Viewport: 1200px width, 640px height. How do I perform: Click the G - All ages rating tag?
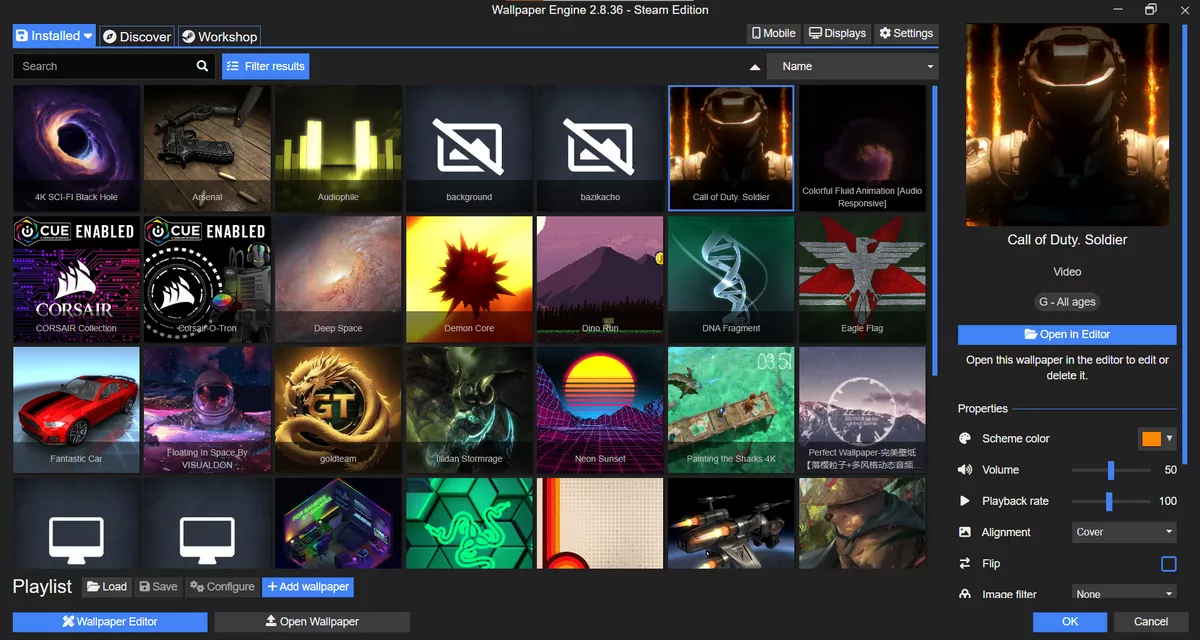click(x=1067, y=302)
